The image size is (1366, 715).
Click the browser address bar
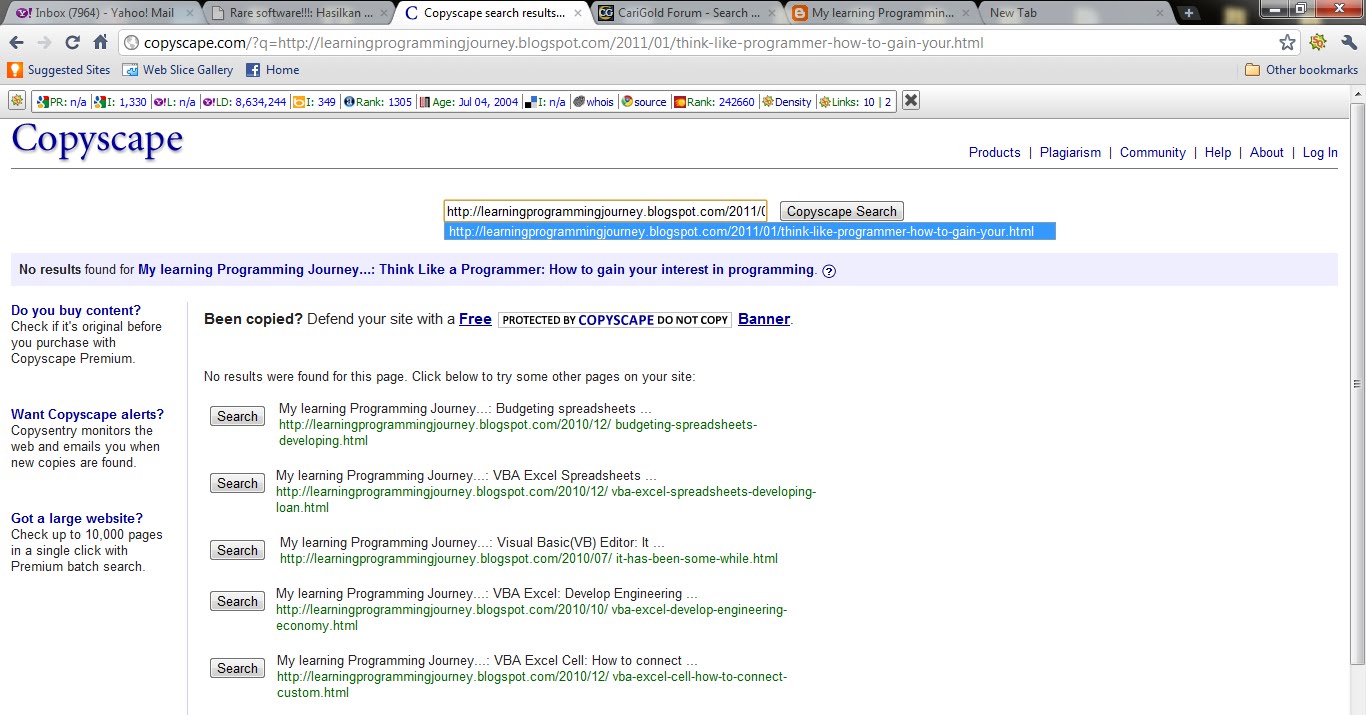(708, 43)
